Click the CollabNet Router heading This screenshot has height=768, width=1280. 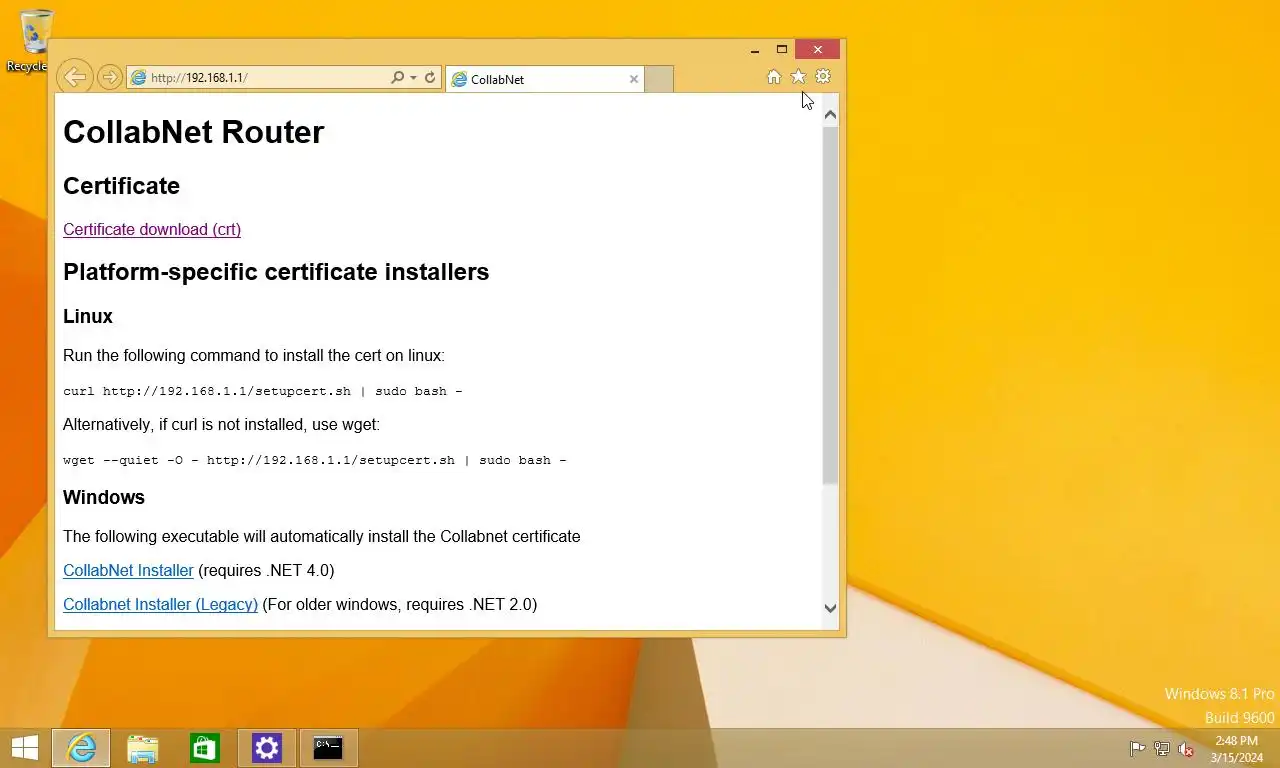[x=193, y=132]
